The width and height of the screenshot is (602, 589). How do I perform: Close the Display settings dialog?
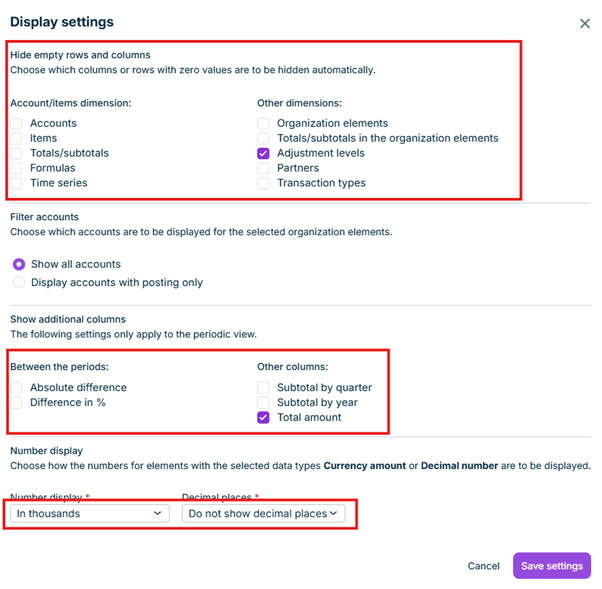(584, 24)
